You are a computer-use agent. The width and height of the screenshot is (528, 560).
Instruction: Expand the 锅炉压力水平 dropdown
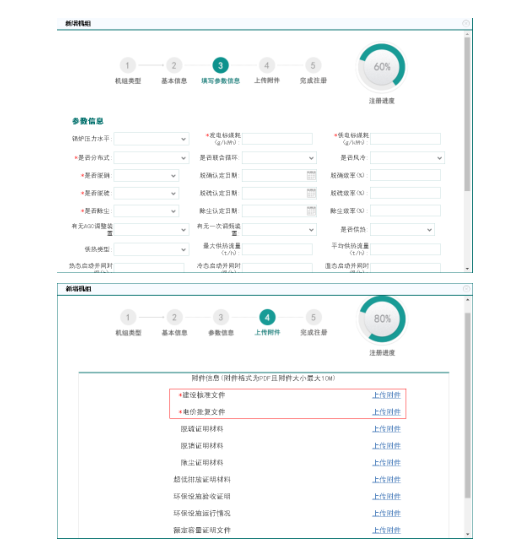(x=151, y=139)
